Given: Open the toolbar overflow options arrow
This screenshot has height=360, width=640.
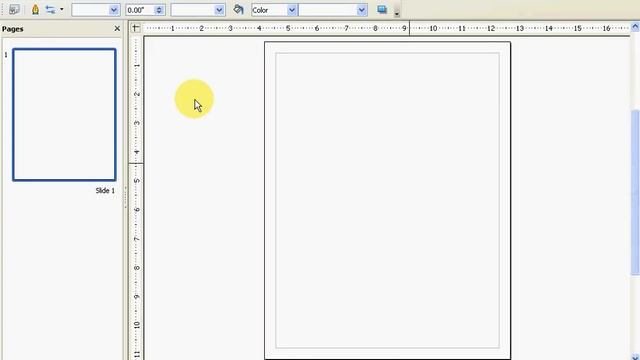Looking at the screenshot, I should tap(396, 13).
